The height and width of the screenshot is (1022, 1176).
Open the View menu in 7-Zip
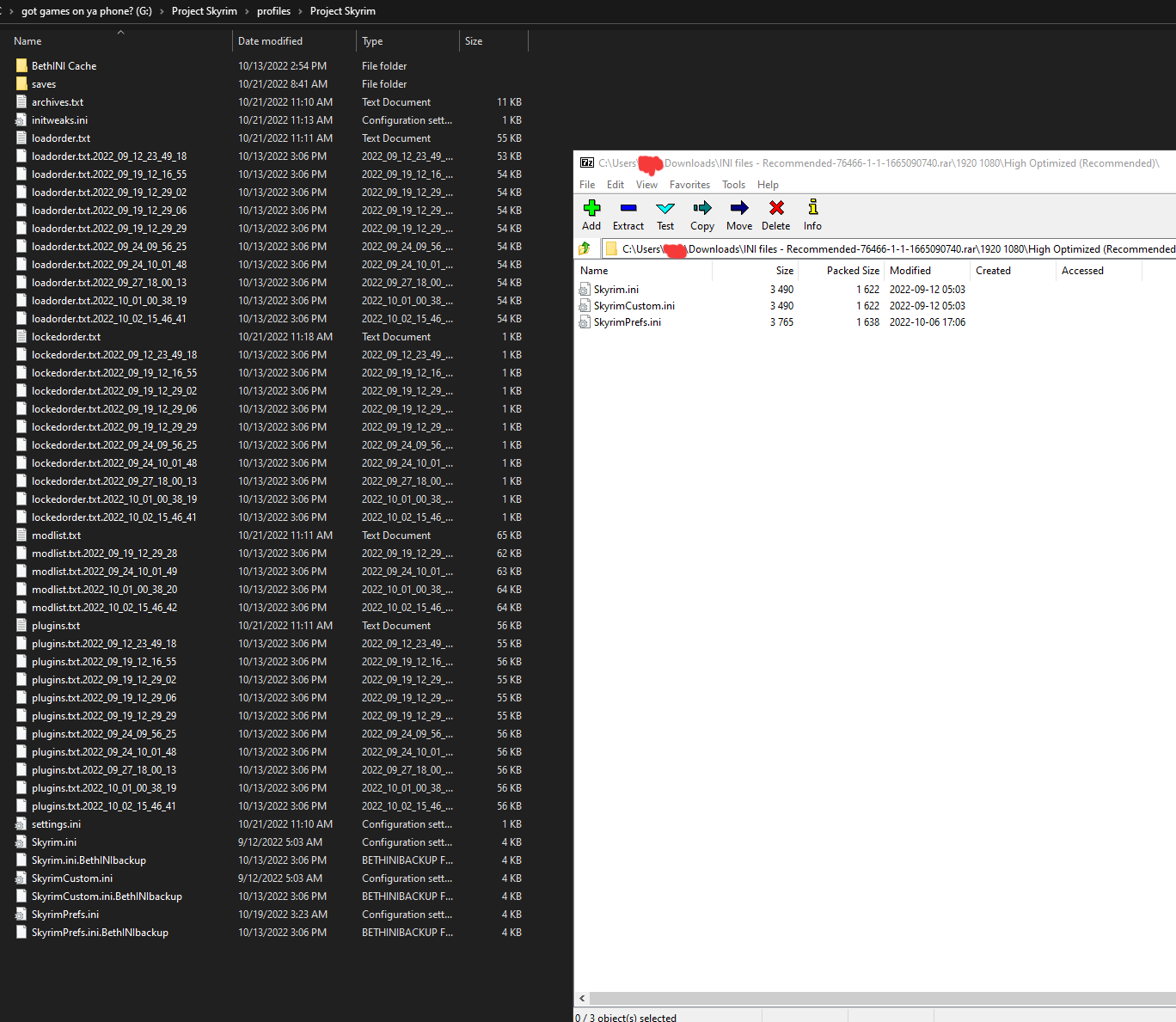tap(646, 185)
